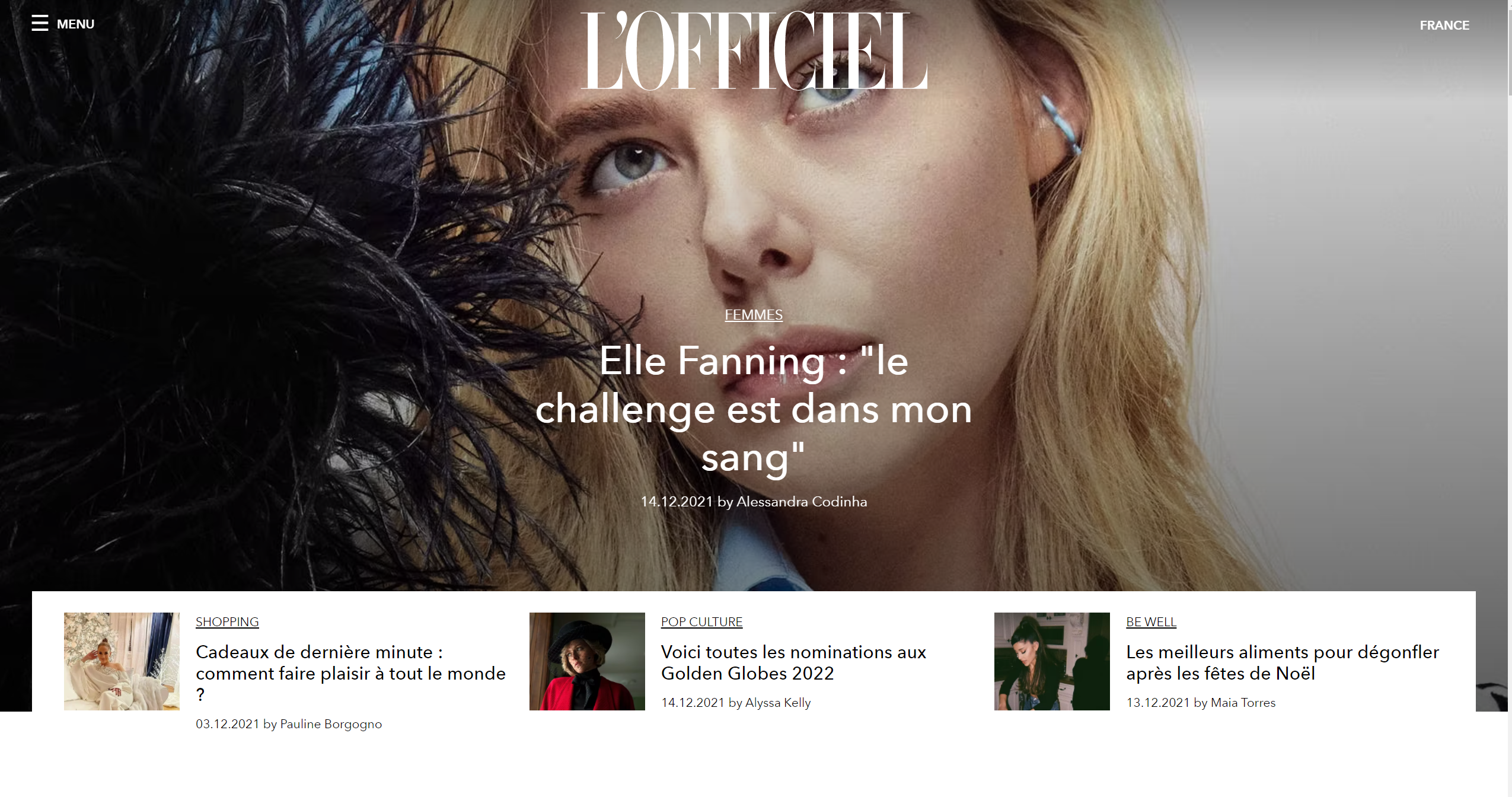Click the Be Well article thumbnail
Image resolution: width=1512 pixels, height=797 pixels.
pyautogui.click(x=1052, y=661)
